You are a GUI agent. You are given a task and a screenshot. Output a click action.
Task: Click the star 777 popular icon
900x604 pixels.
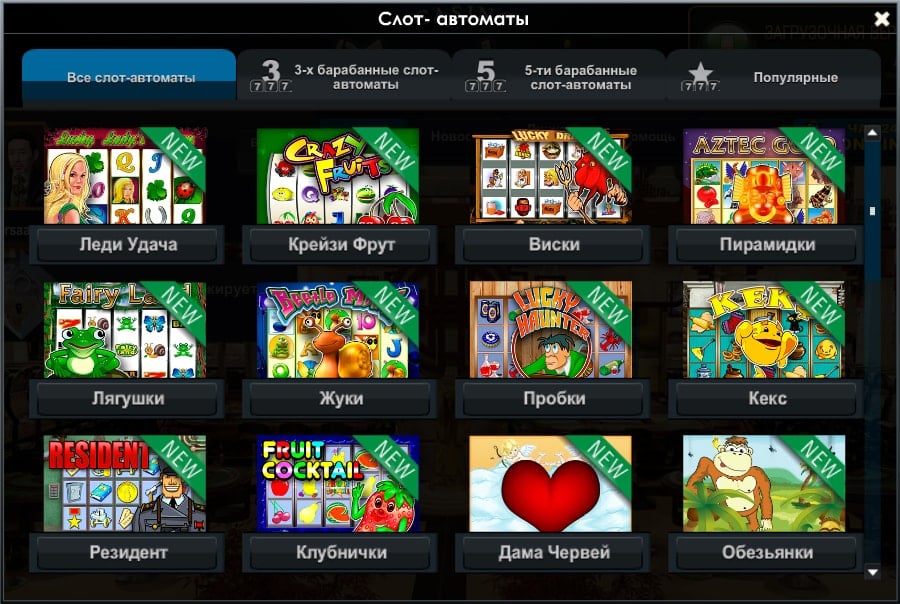click(x=700, y=77)
